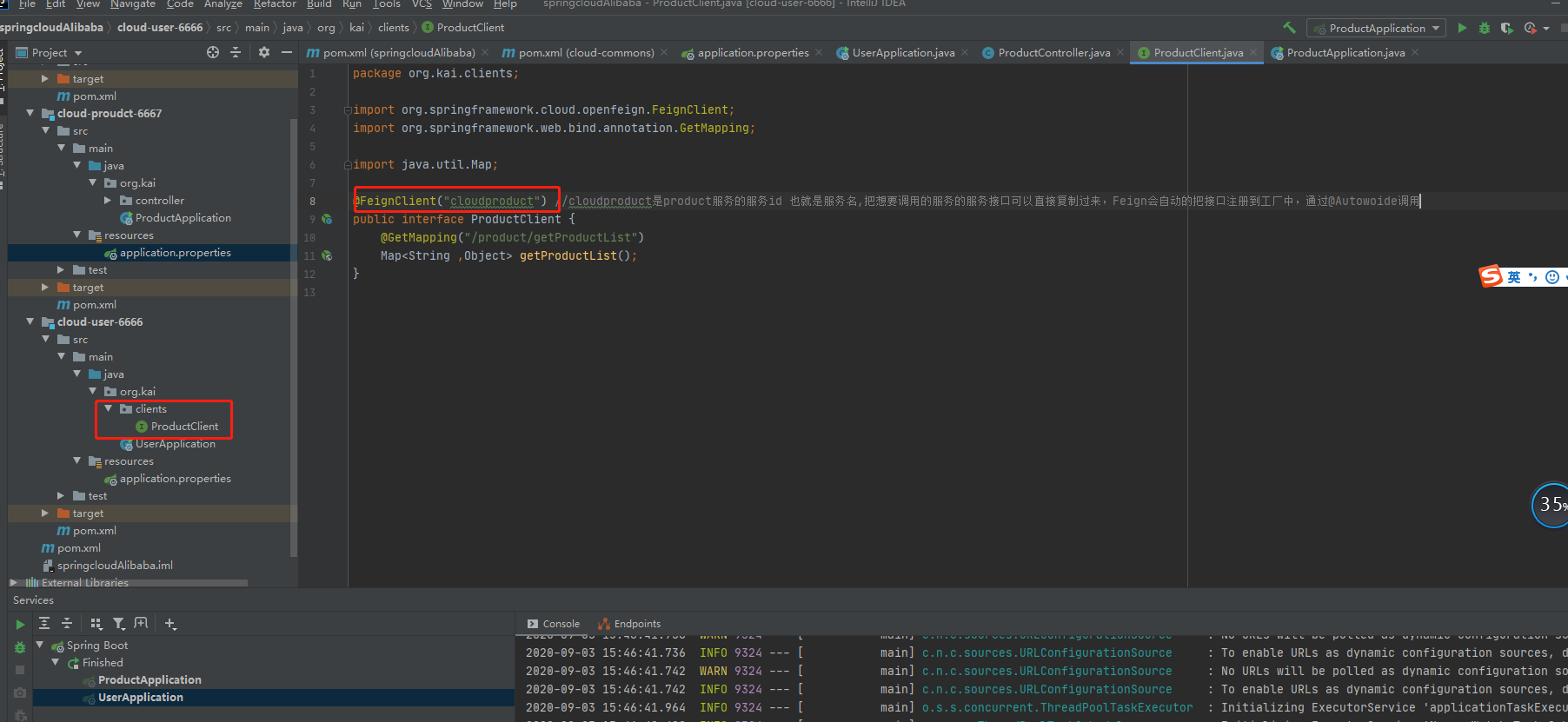
Task: Expand the target folder under cloud-proudct-6667
Action: pos(45,287)
